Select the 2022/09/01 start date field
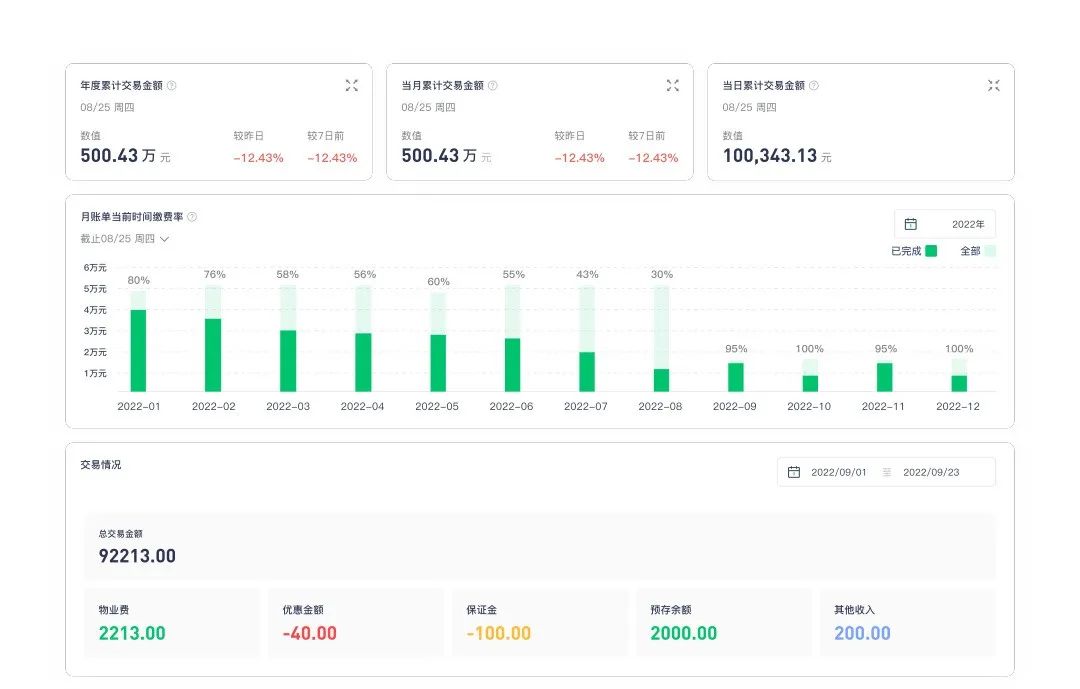1080x689 pixels. (838, 472)
